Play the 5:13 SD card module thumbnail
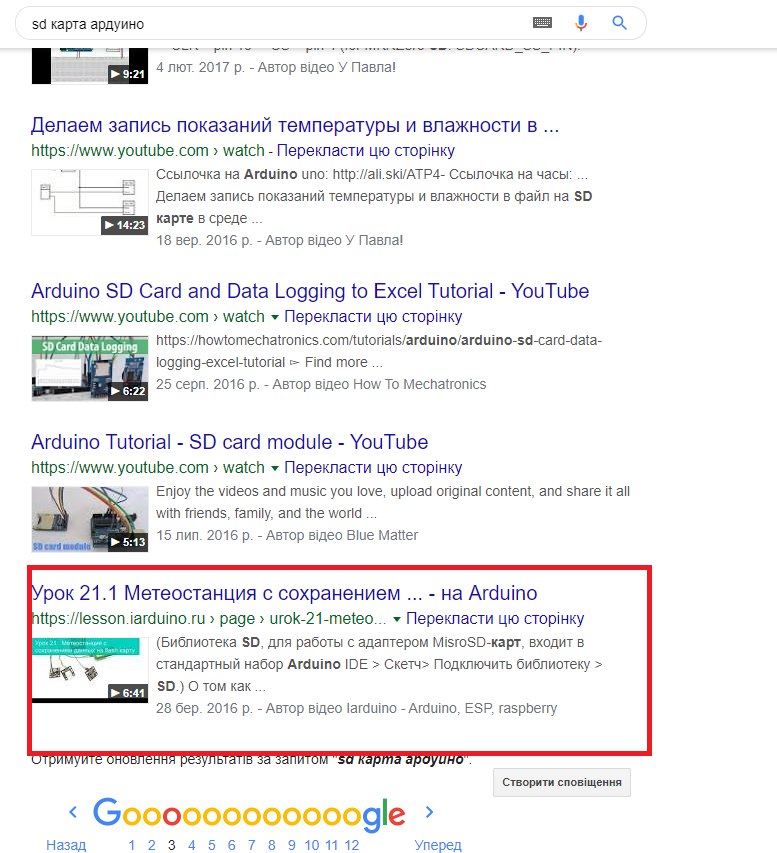 coord(90,520)
